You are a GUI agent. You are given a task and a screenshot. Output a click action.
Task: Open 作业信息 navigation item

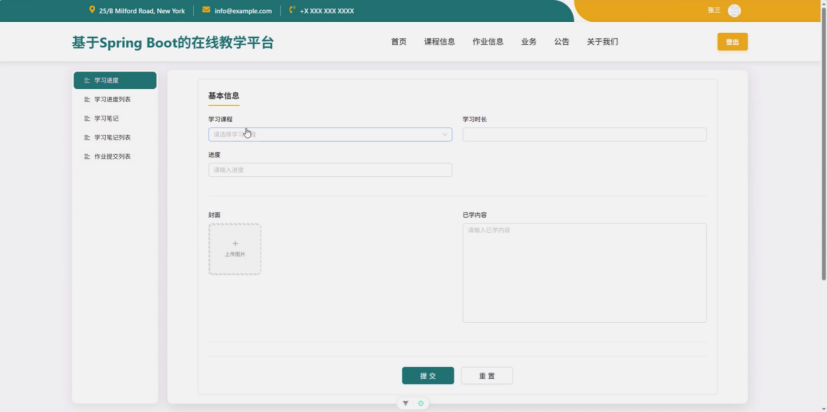[488, 42]
